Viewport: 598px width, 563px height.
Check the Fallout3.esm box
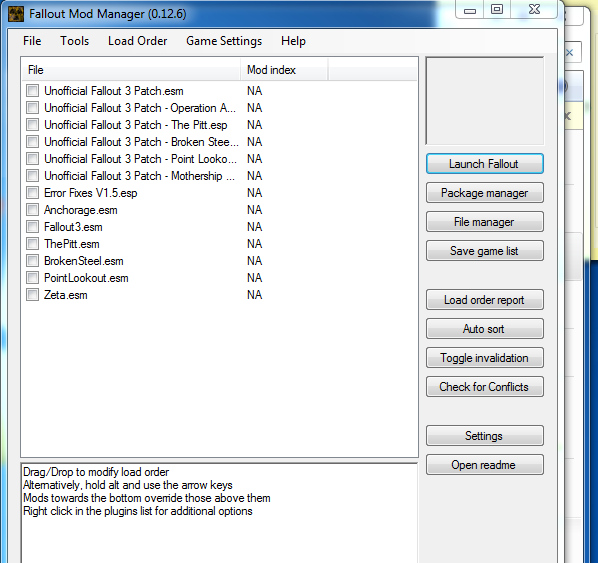point(32,227)
